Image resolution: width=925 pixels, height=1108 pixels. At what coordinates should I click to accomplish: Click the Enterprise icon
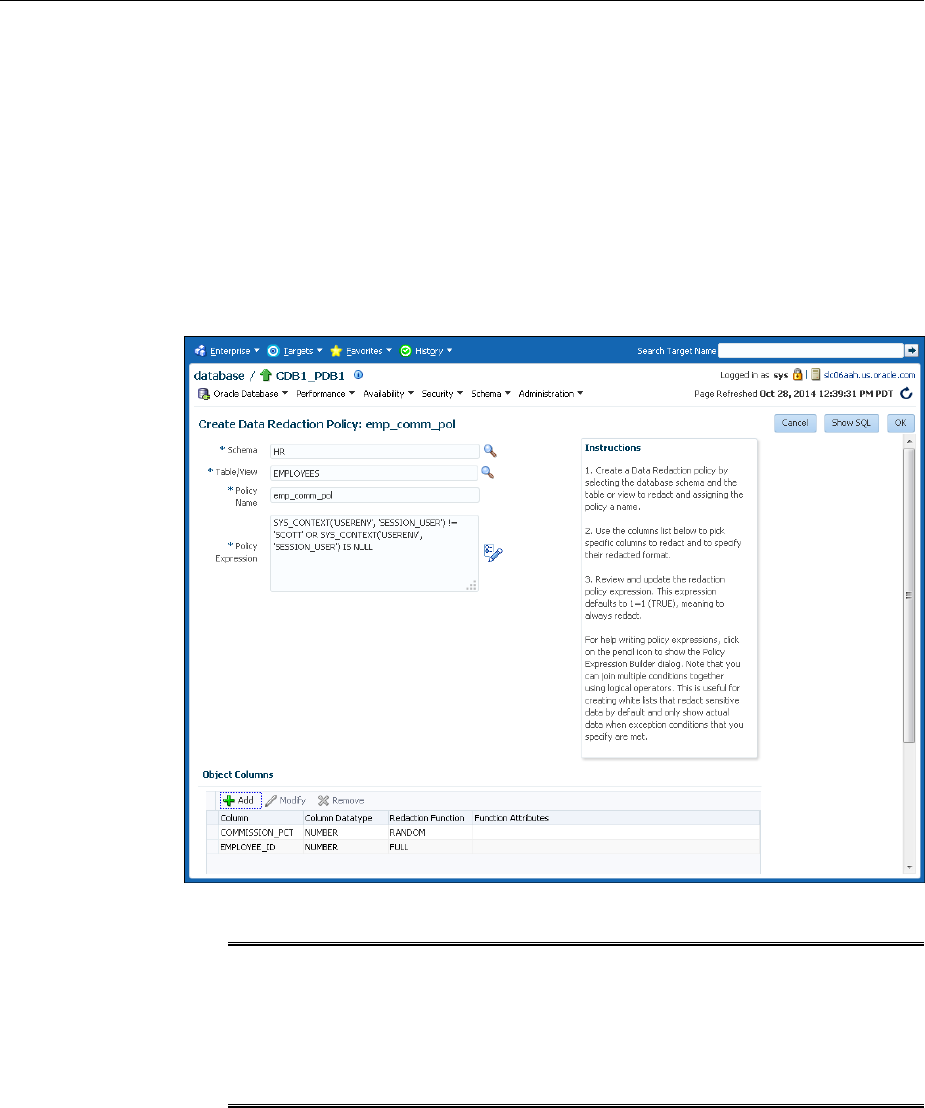point(201,350)
